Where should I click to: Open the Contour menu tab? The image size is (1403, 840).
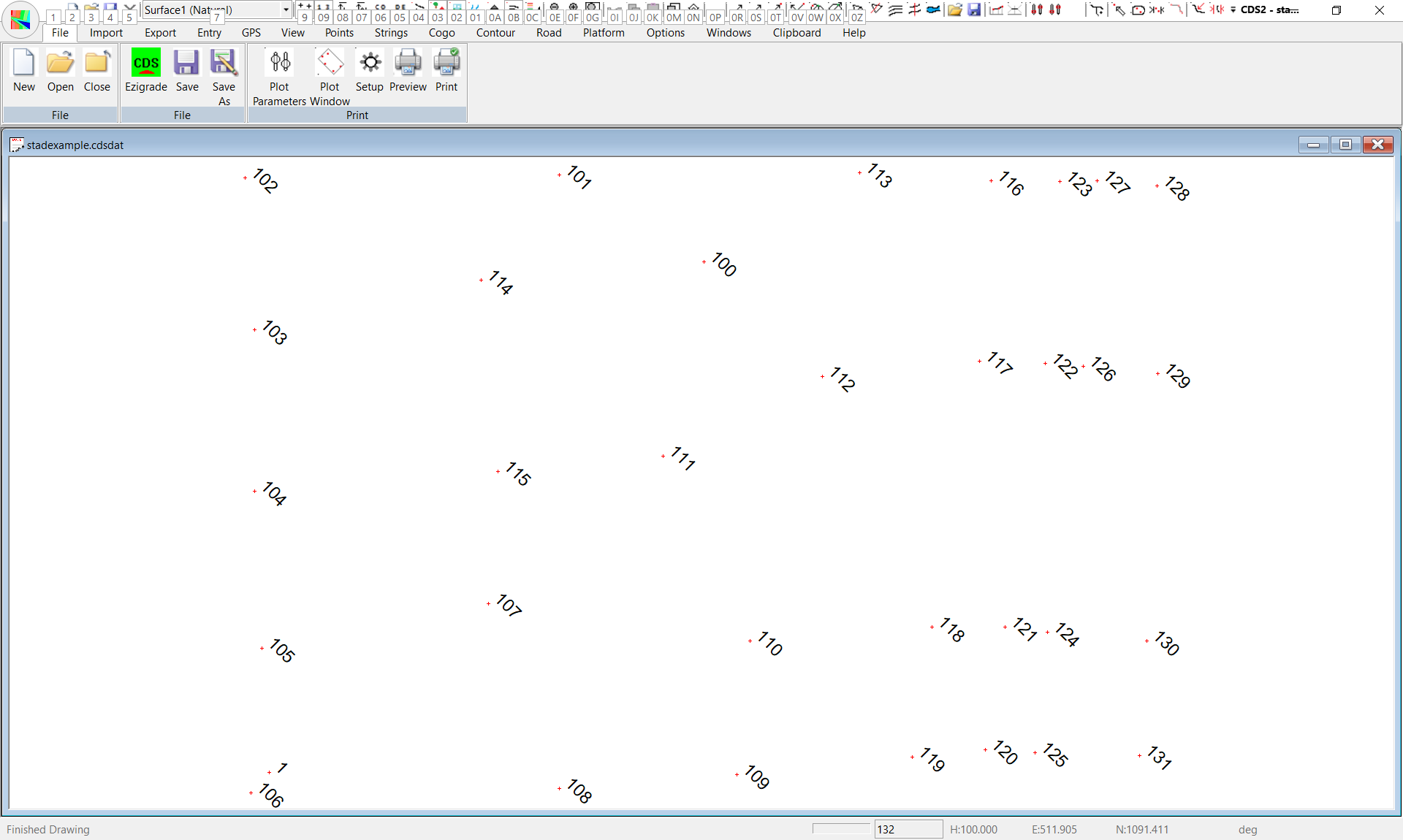click(495, 33)
